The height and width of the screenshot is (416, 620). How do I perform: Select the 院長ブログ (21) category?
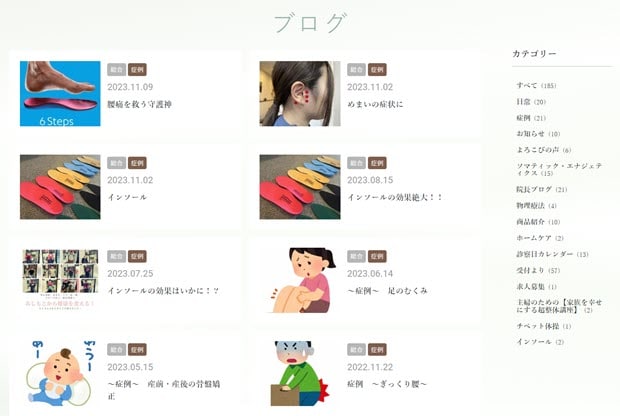[542, 189]
